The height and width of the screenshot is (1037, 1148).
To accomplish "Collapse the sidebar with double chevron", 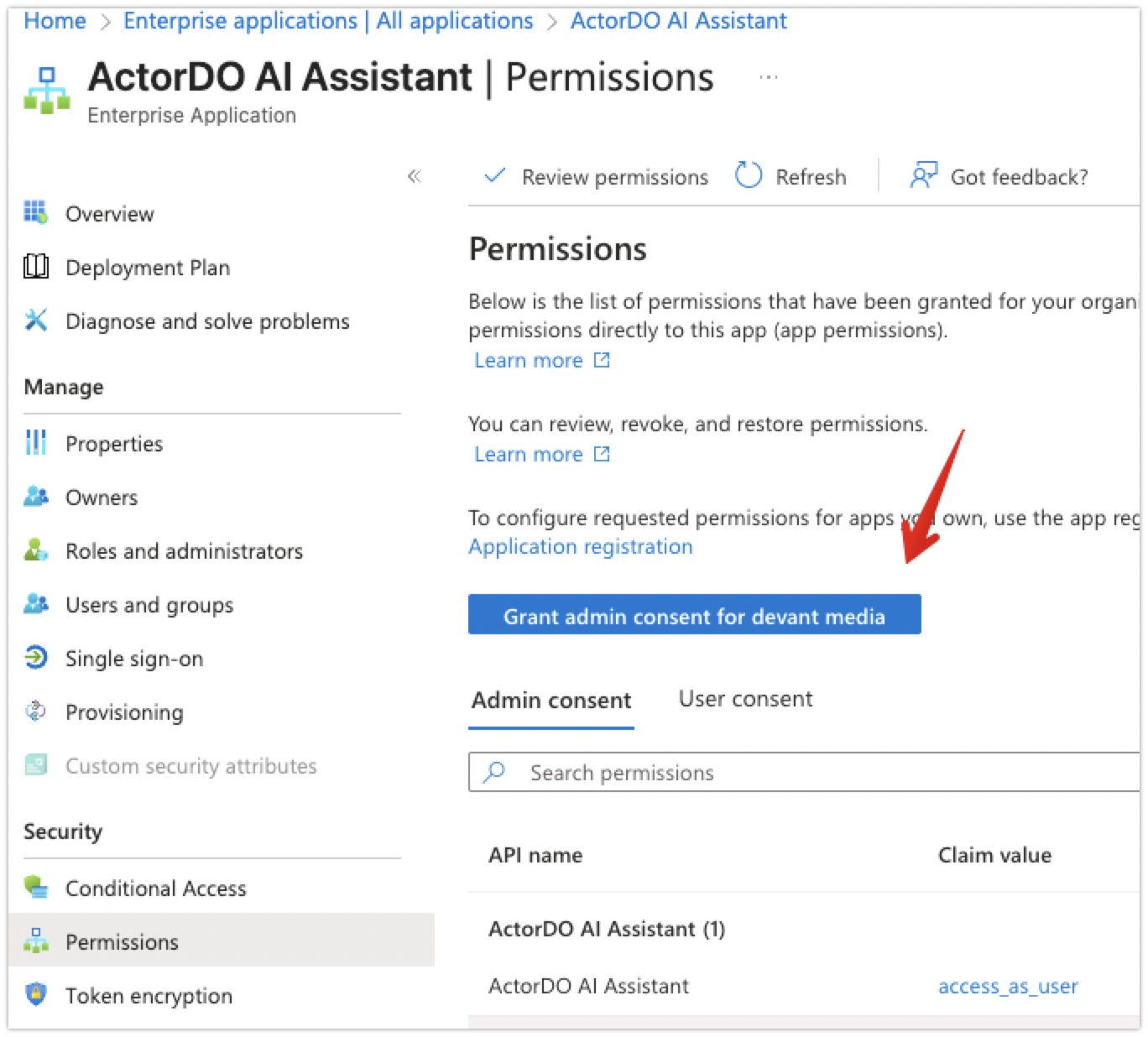I will 414,176.
